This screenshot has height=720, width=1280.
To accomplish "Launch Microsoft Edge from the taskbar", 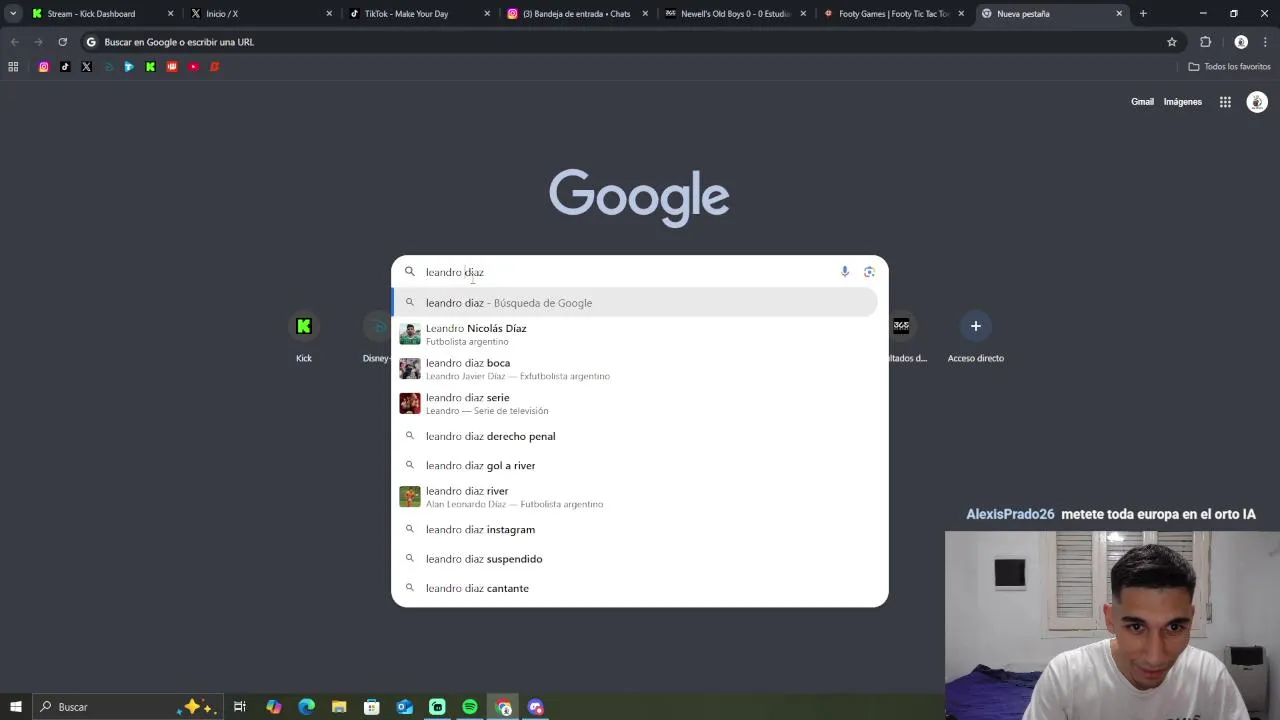I will point(307,707).
